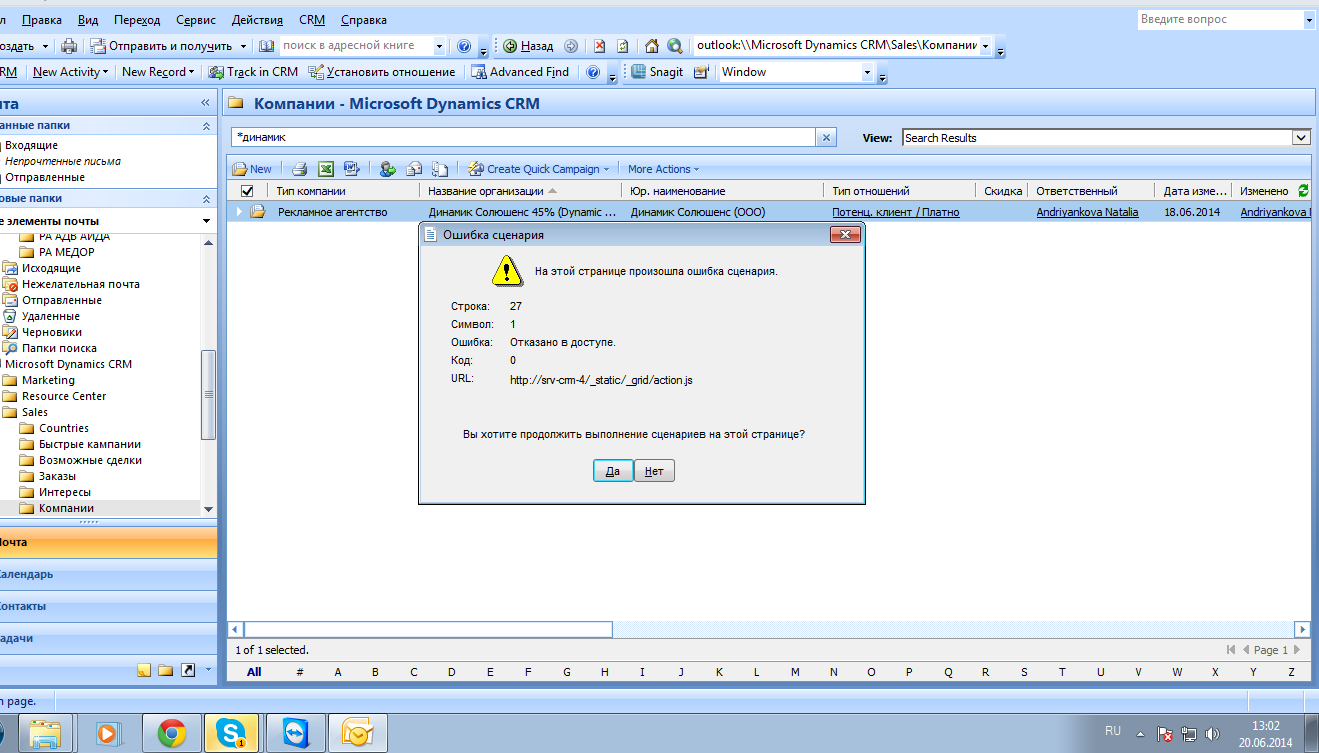Click the print icon in CRM grid toolbar
This screenshot has width=1319, height=753.
tap(300, 169)
